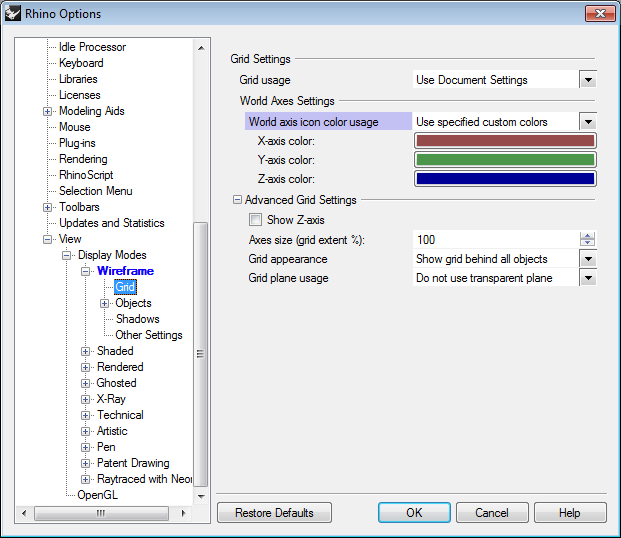Select Keyboard options page
Screen dimensions: 621x538
tap(81, 63)
